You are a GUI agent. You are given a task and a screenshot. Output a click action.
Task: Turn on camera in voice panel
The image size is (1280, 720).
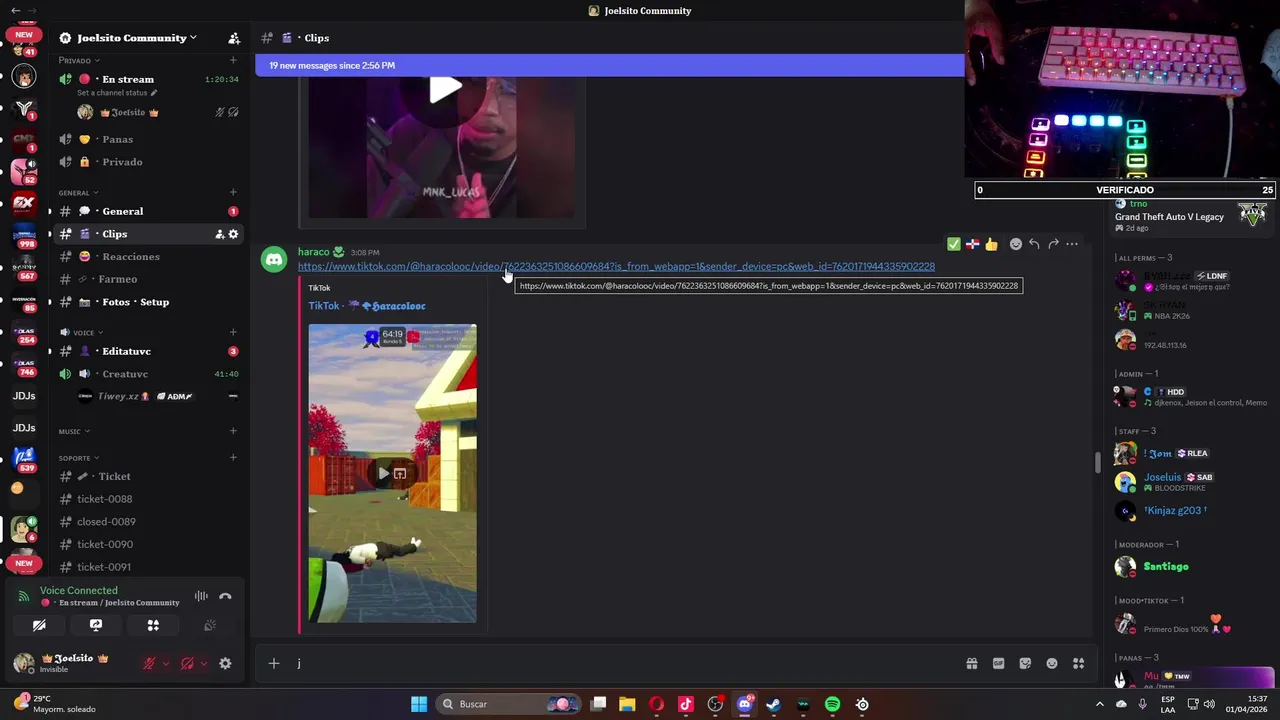coord(39,625)
